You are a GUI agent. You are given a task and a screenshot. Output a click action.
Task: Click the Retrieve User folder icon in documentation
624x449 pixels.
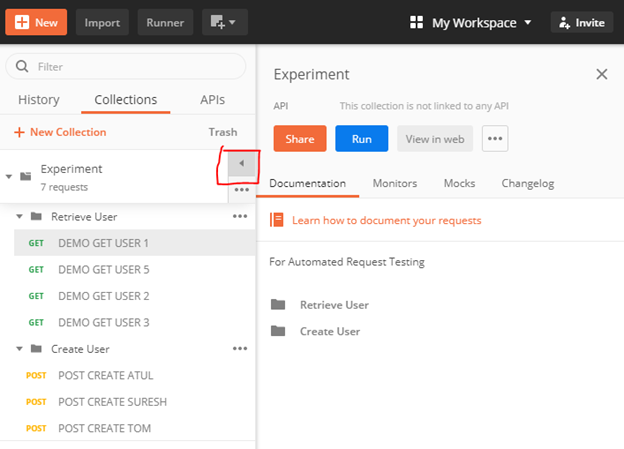point(278,305)
